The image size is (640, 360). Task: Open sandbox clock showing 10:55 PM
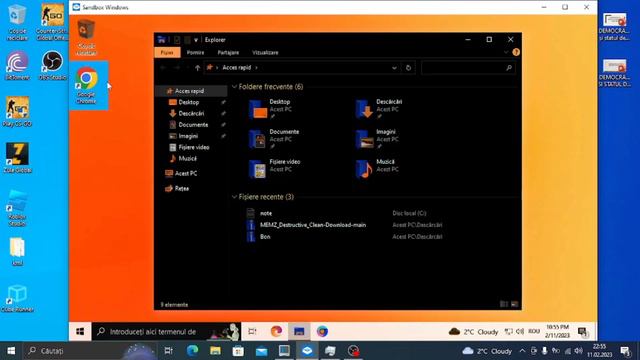[557, 331]
